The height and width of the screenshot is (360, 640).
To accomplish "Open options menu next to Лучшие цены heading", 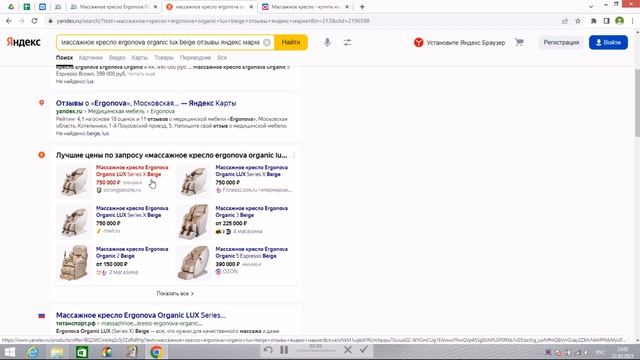I will point(294,155).
